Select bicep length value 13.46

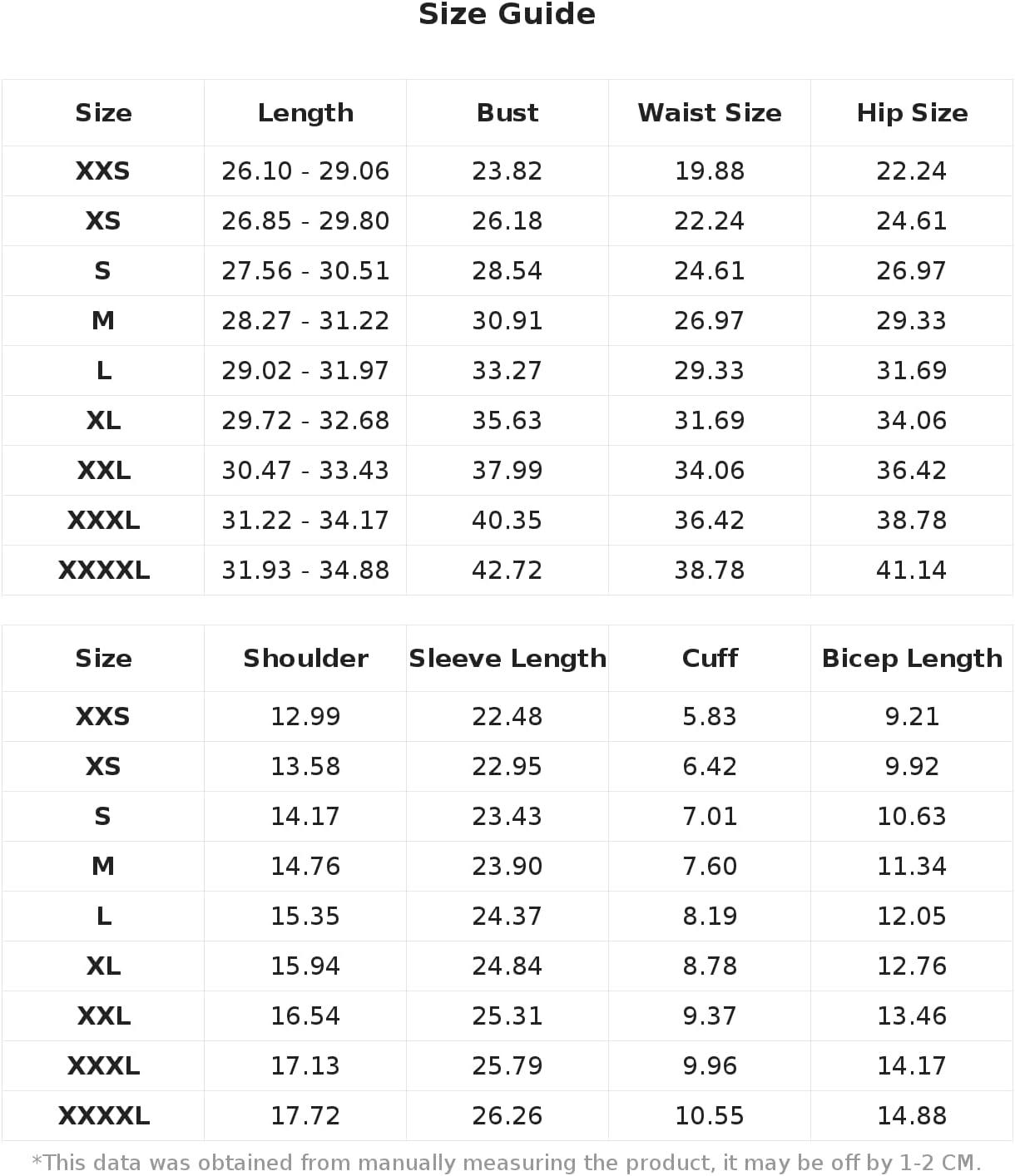click(x=912, y=1016)
